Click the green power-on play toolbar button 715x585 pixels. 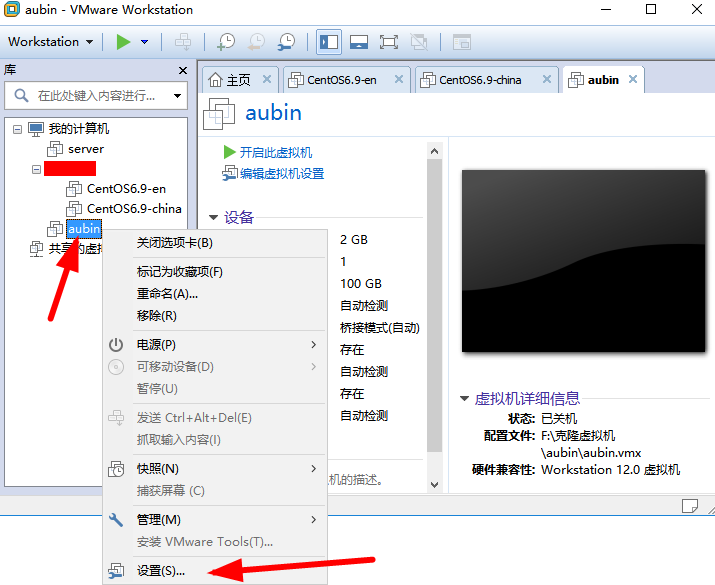click(x=123, y=42)
